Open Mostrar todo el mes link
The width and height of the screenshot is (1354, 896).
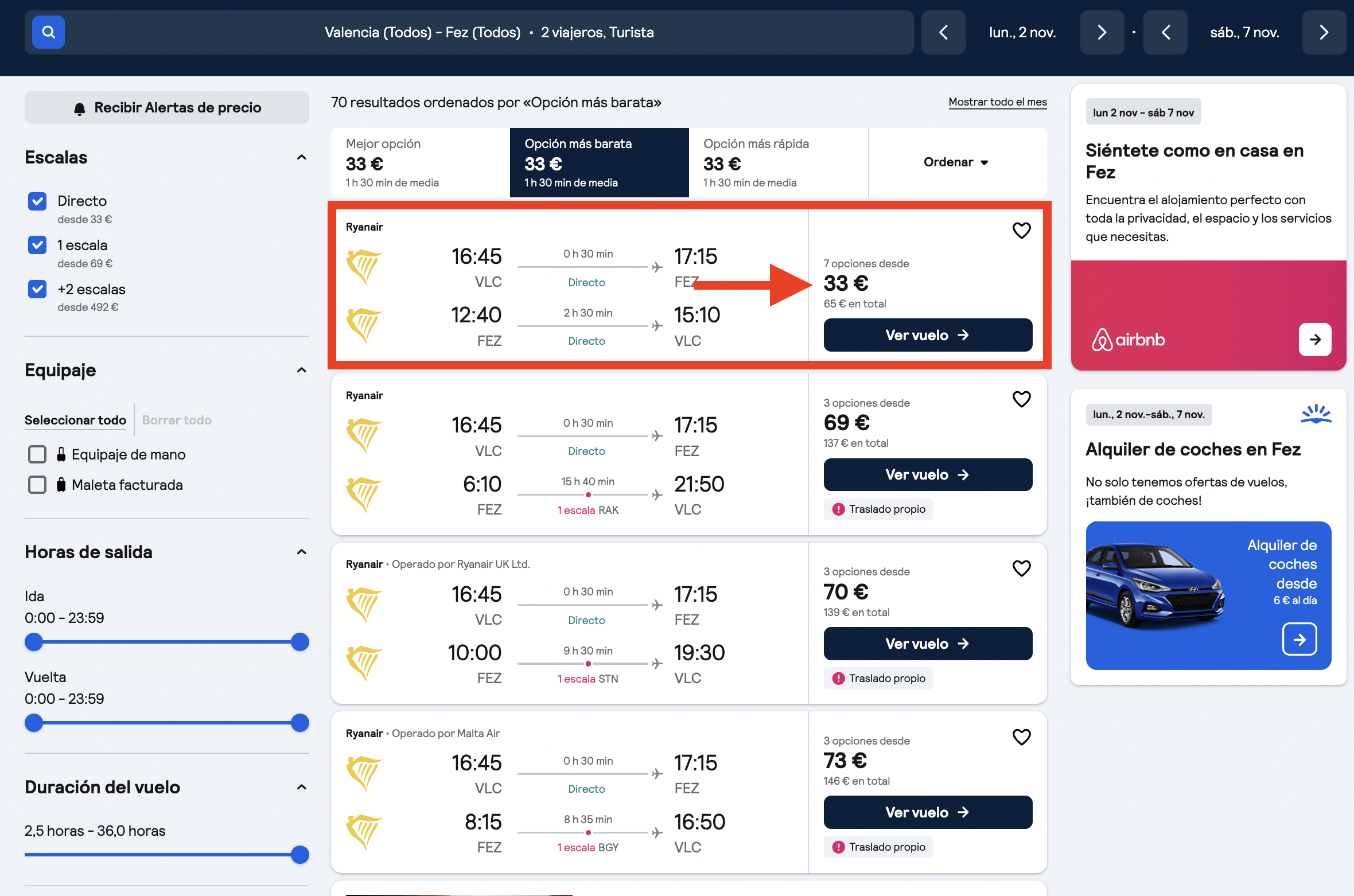tap(998, 102)
